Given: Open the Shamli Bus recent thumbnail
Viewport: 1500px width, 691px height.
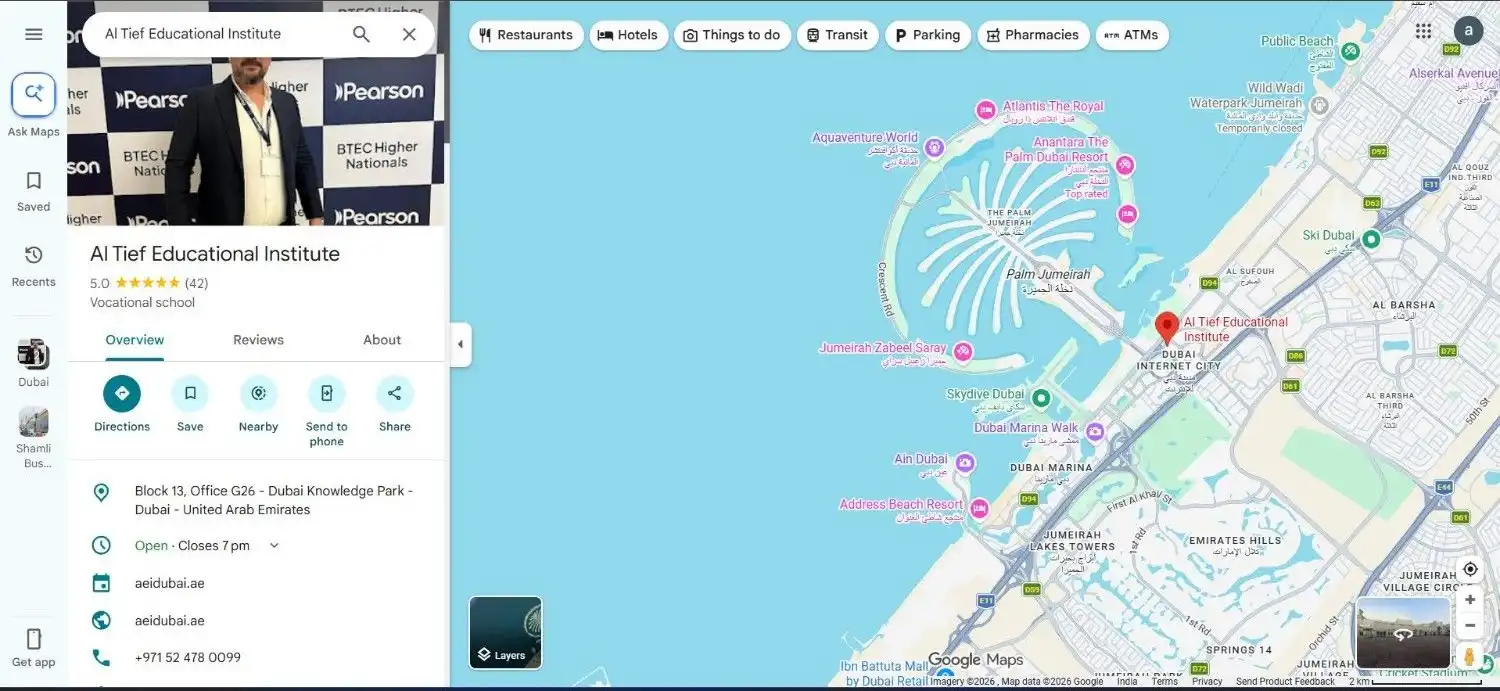Looking at the screenshot, I should [x=33, y=422].
